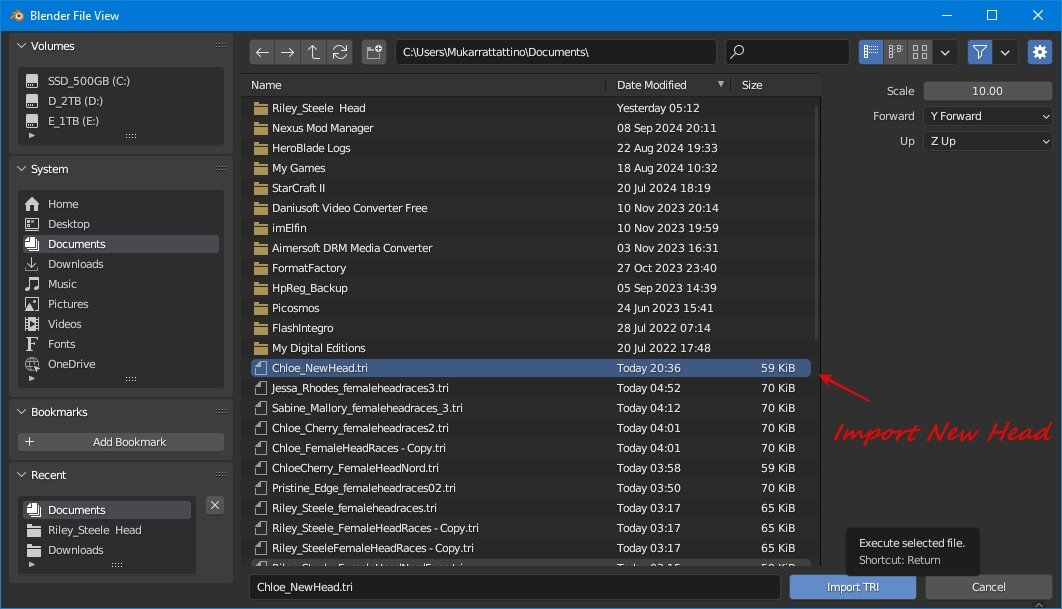This screenshot has height=609, width=1062.
Task: Switch to vertical list display mode
Action: [x=870, y=52]
